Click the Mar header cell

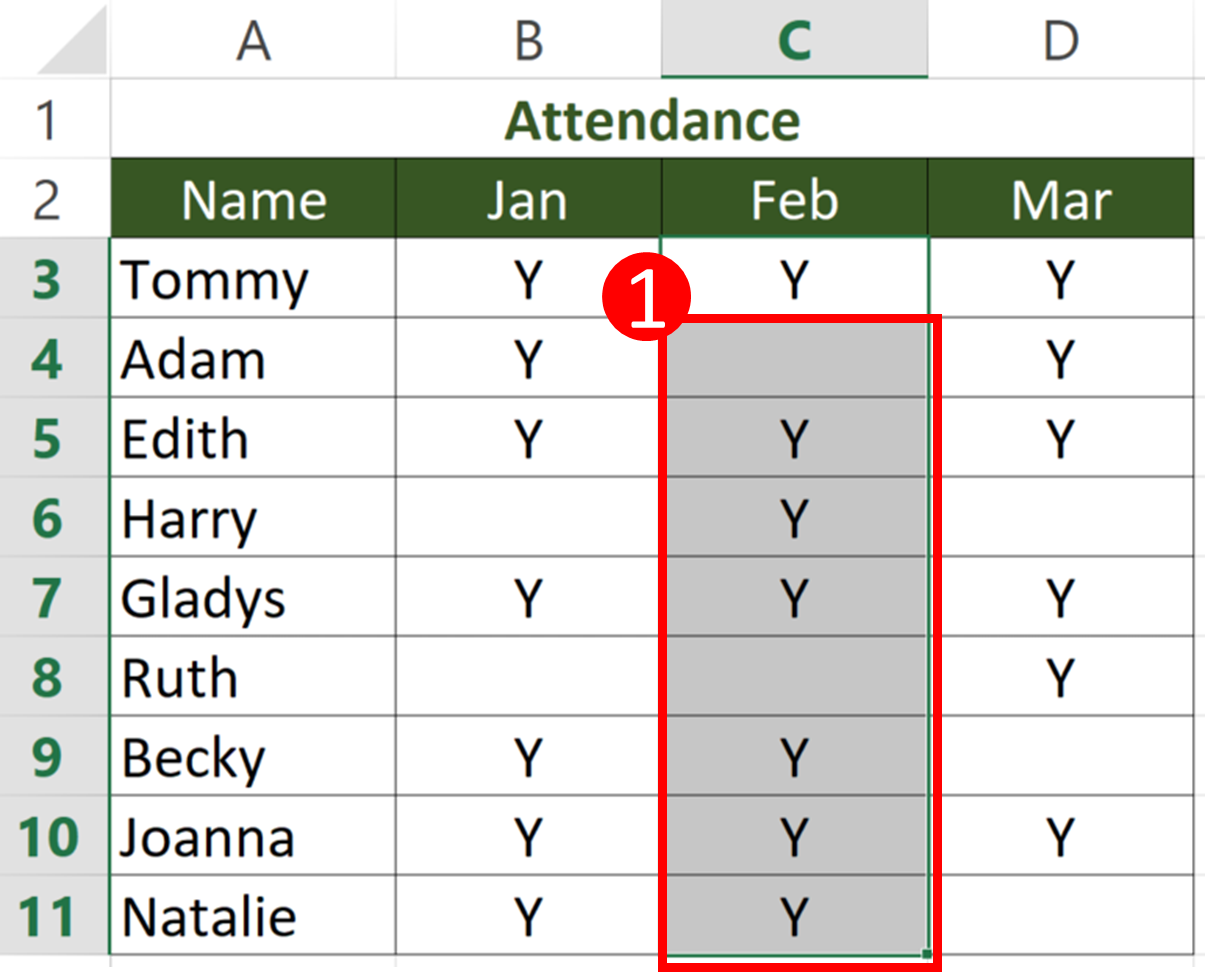1060,198
